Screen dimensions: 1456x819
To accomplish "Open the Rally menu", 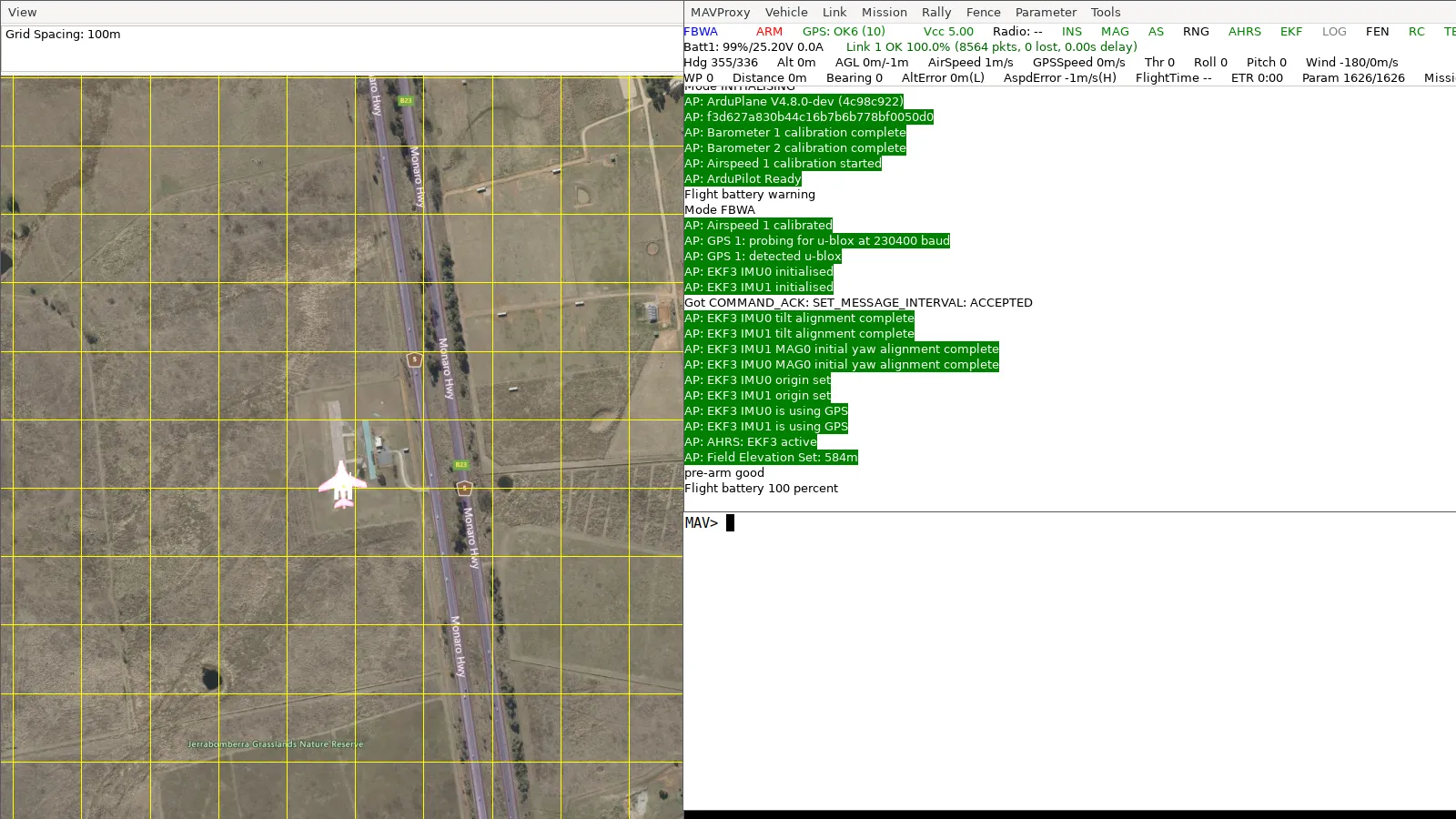I will (936, 13).
